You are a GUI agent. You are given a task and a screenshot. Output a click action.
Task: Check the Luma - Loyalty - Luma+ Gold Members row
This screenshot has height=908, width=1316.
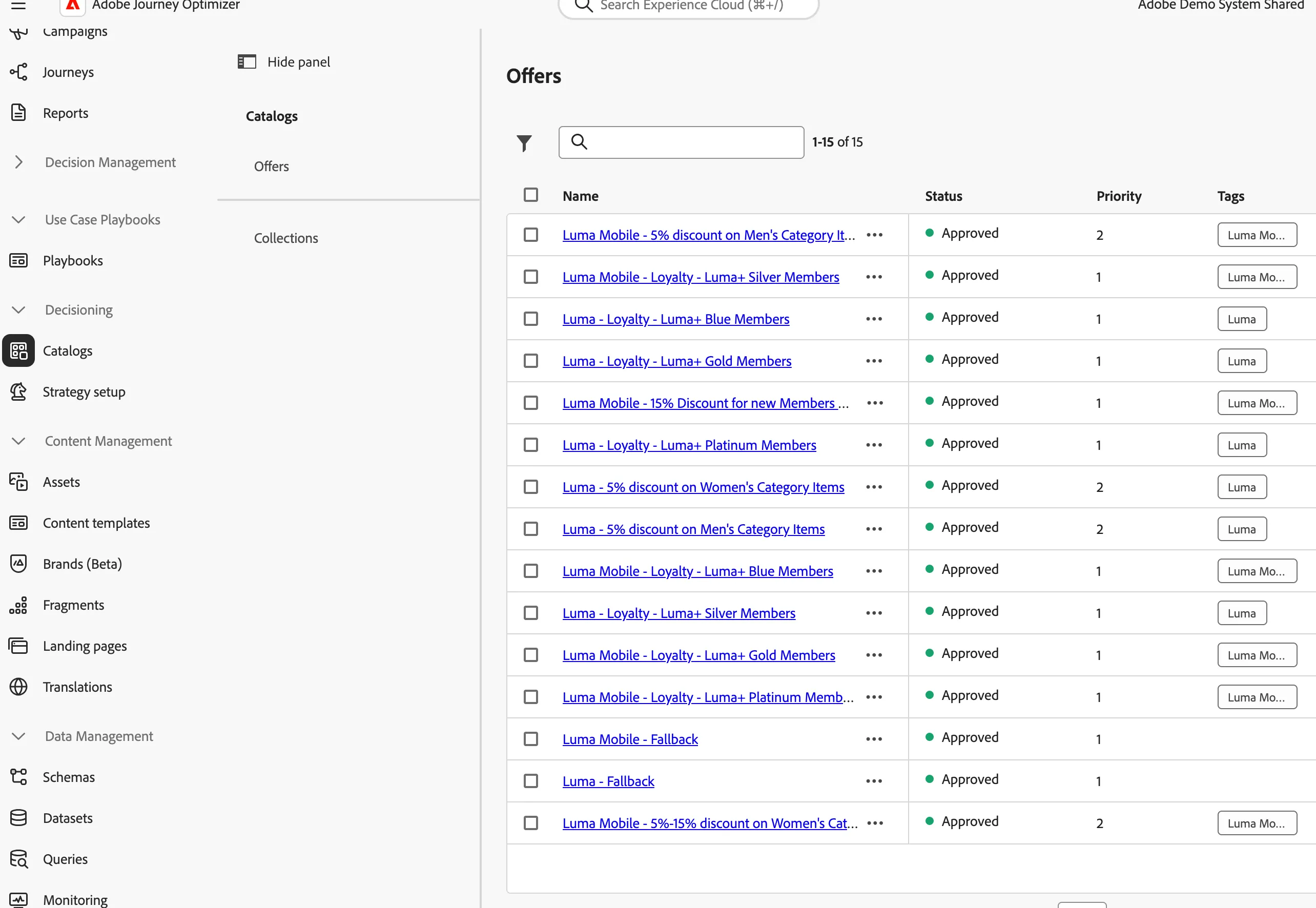(x=531, y=361)
